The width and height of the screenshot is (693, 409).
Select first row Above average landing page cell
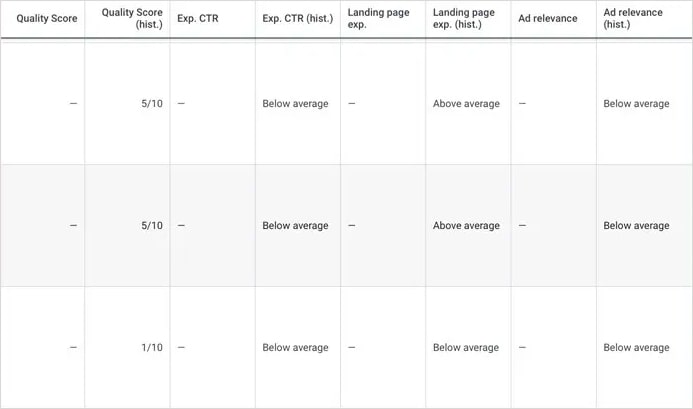[466, 103]
